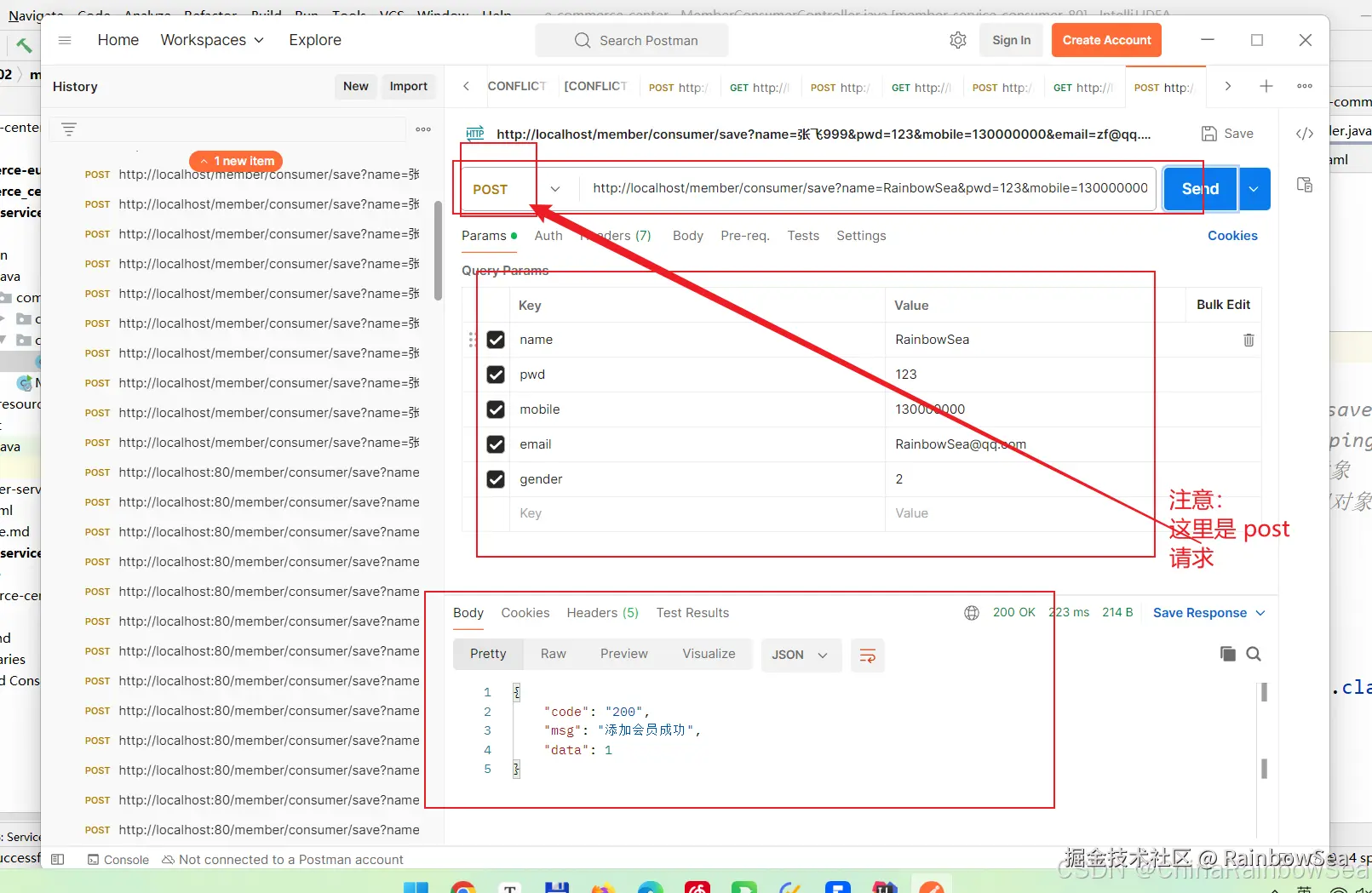
Task: Click the request URL input field
Action: (868, 189)
